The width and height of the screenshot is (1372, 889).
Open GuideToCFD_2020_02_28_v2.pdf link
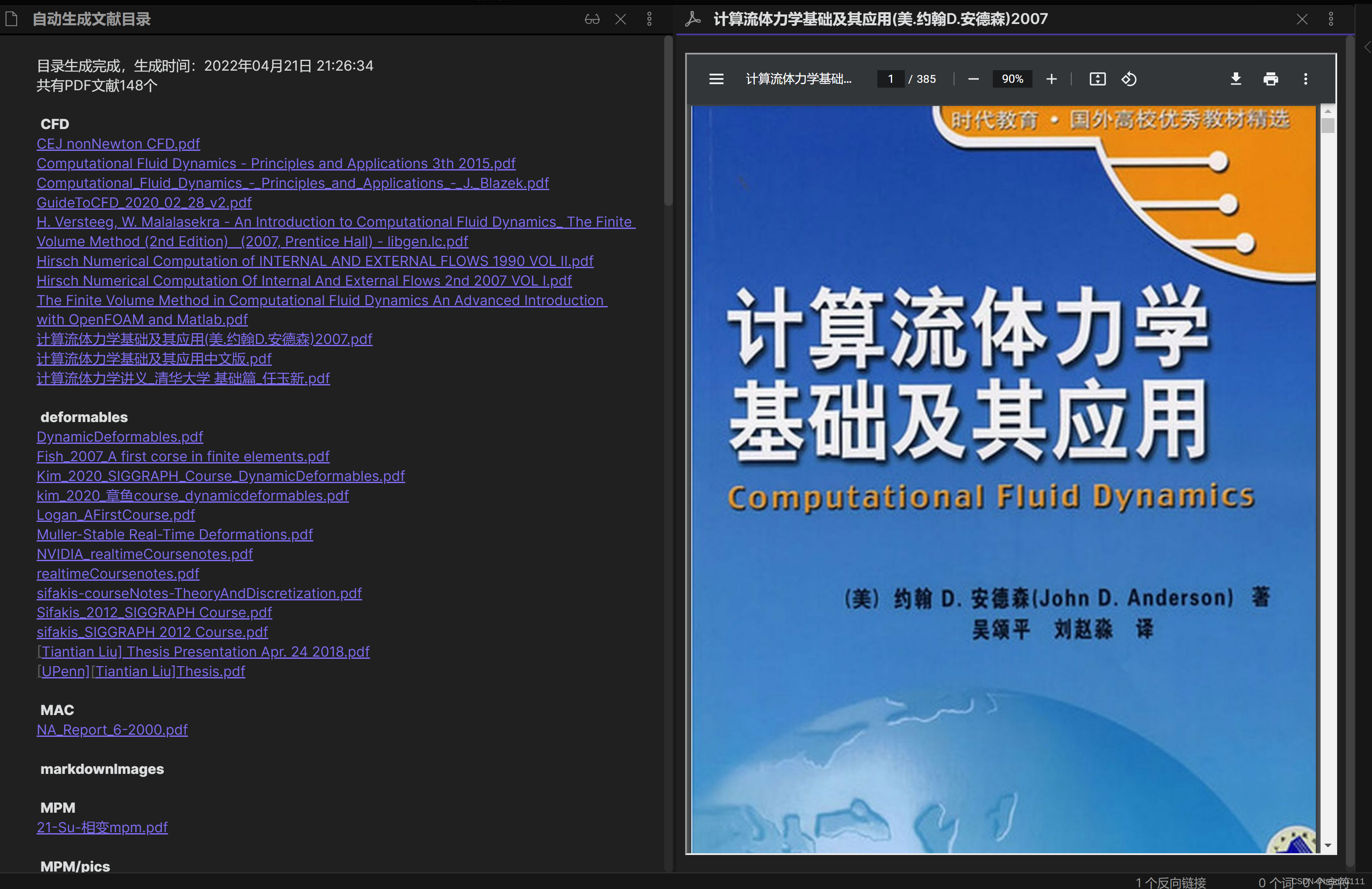point(144,202)
